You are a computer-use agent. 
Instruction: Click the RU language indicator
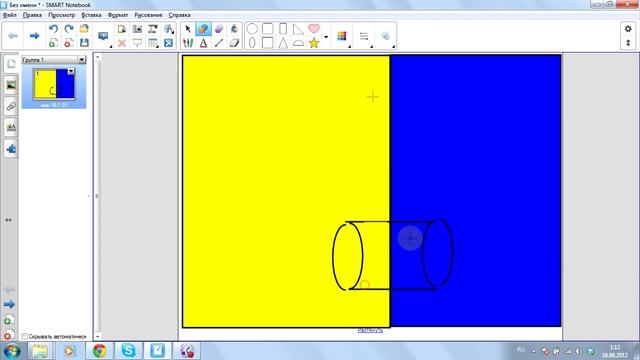point(520,350)
